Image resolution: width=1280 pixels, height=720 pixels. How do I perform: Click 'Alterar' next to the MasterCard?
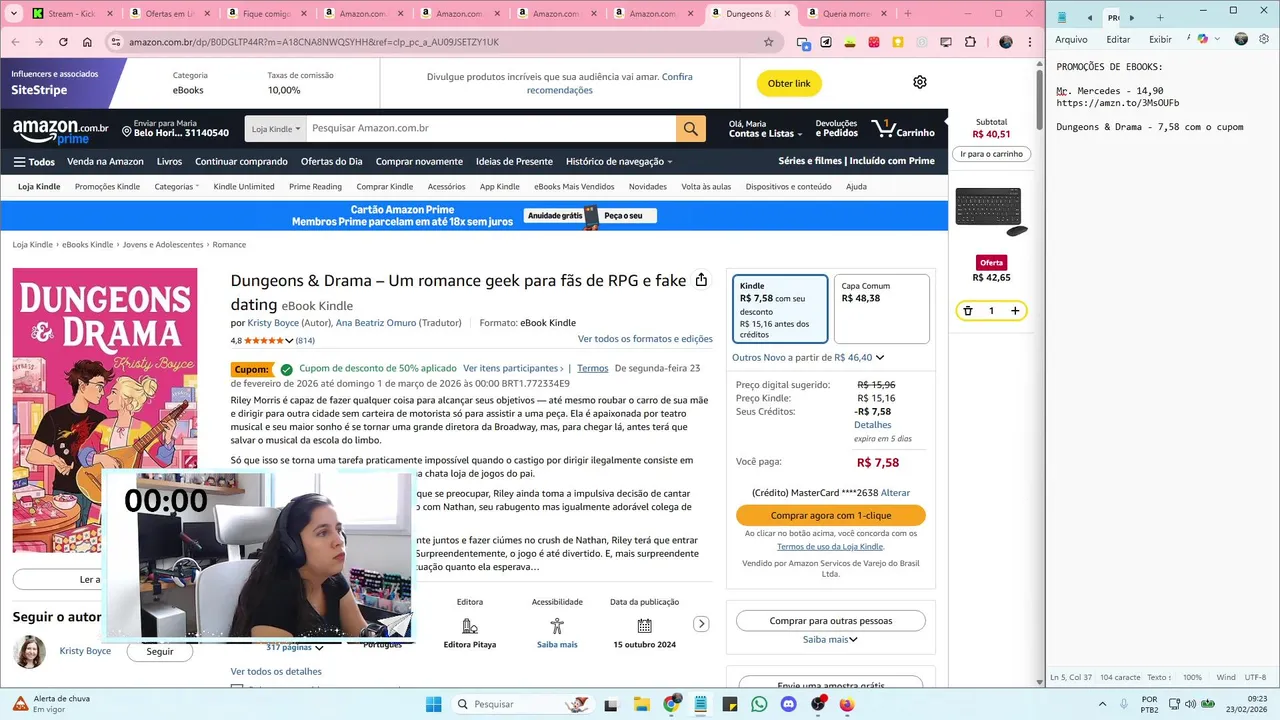point(895,493)
